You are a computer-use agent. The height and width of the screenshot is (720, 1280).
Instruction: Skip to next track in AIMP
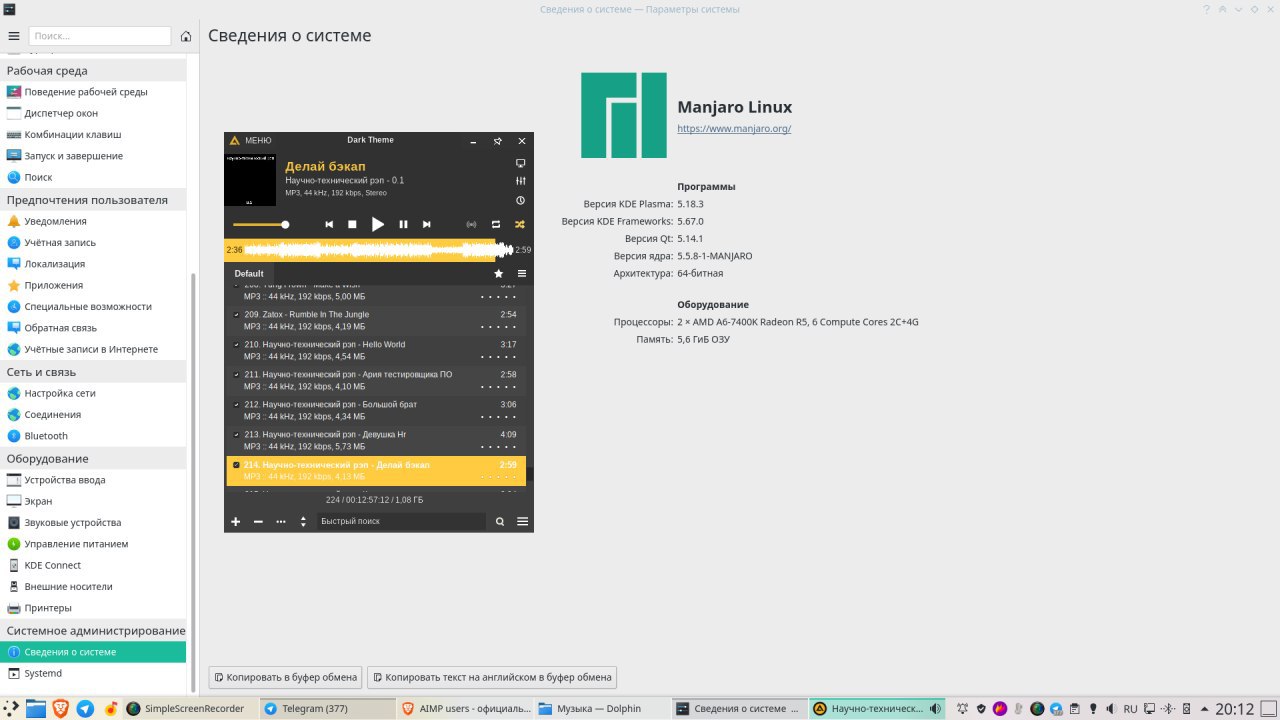[x=427, y=224]
